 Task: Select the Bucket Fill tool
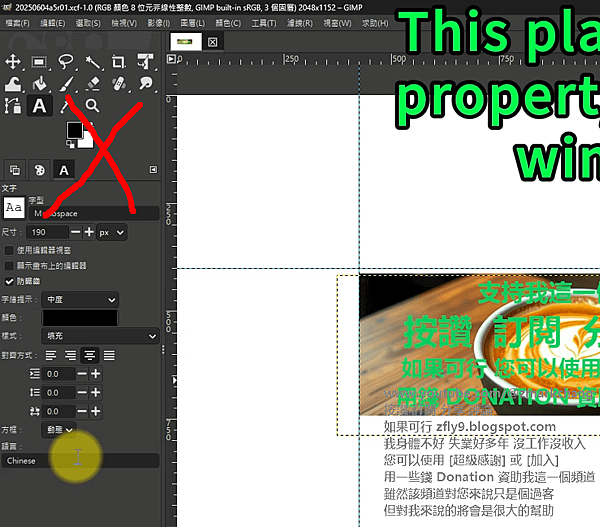click(x=39, y=83)
